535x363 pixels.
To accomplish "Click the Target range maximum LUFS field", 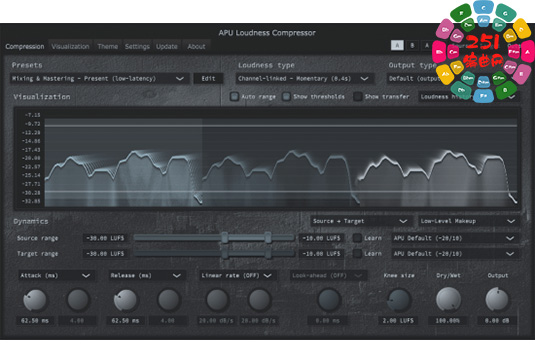I will tap(321, 253).
